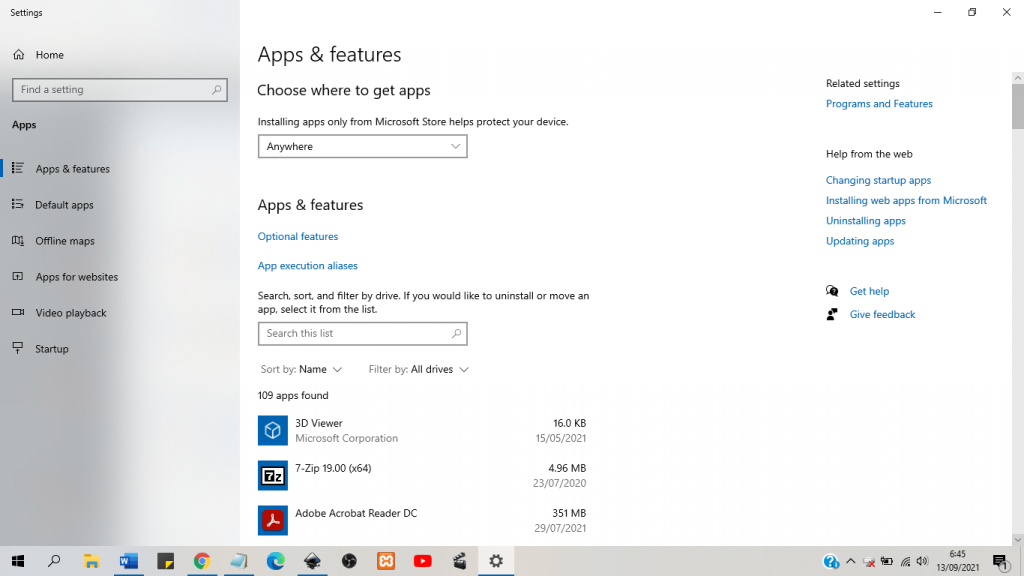Click the 3D Viewer app icon
This screenshot has height=576, width=1024.
tap(272, 430)
